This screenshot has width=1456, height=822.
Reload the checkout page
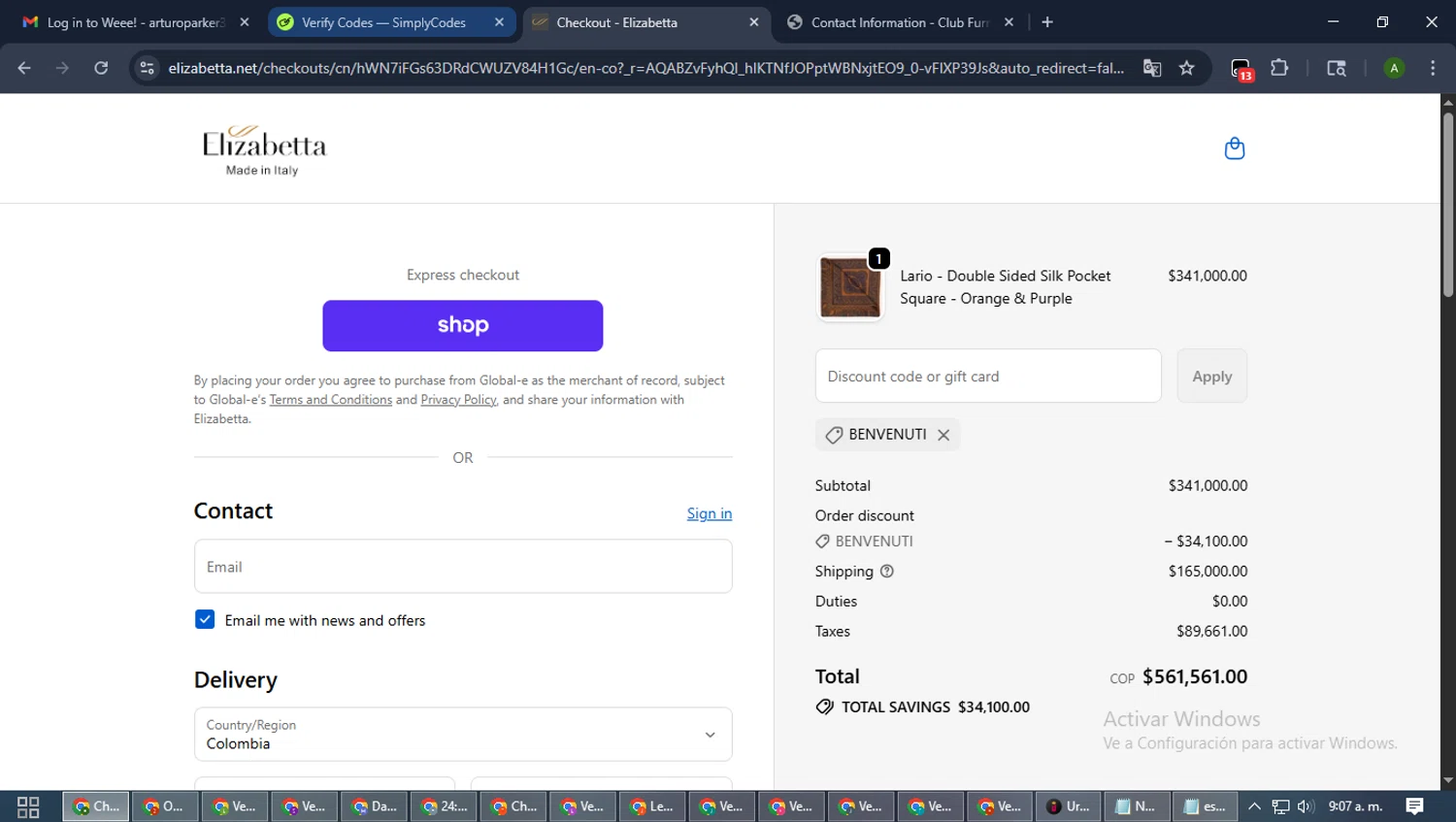pos(101,68)
